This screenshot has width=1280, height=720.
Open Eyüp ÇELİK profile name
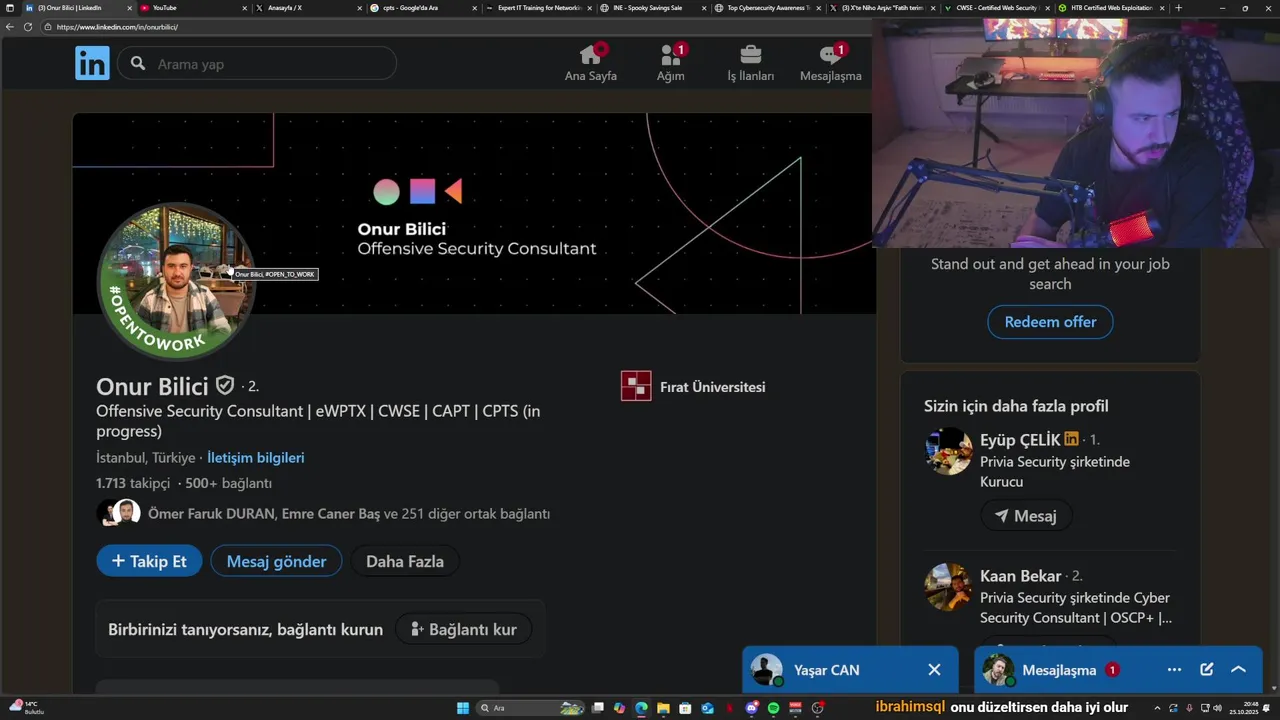click(x=1020, y=440)
